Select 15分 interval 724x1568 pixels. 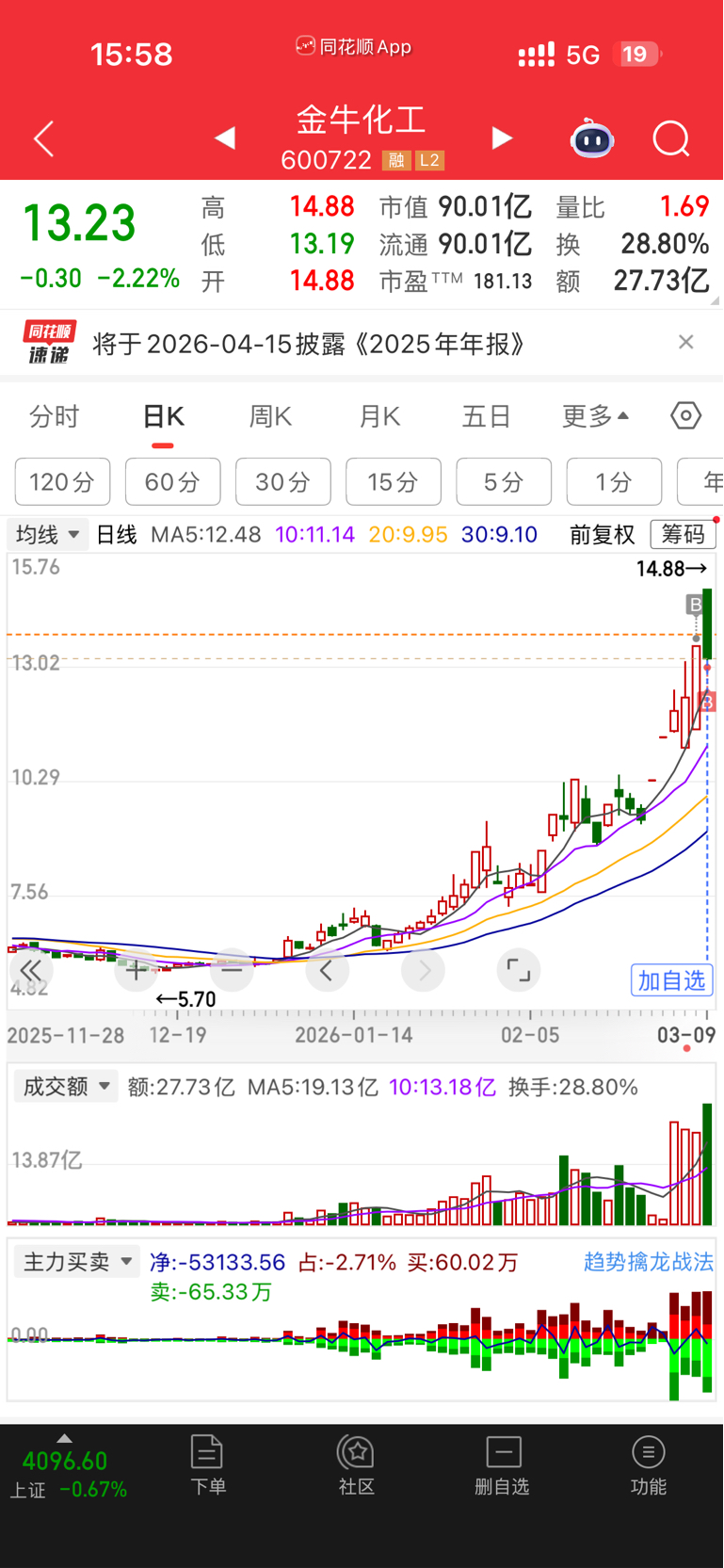394,482
